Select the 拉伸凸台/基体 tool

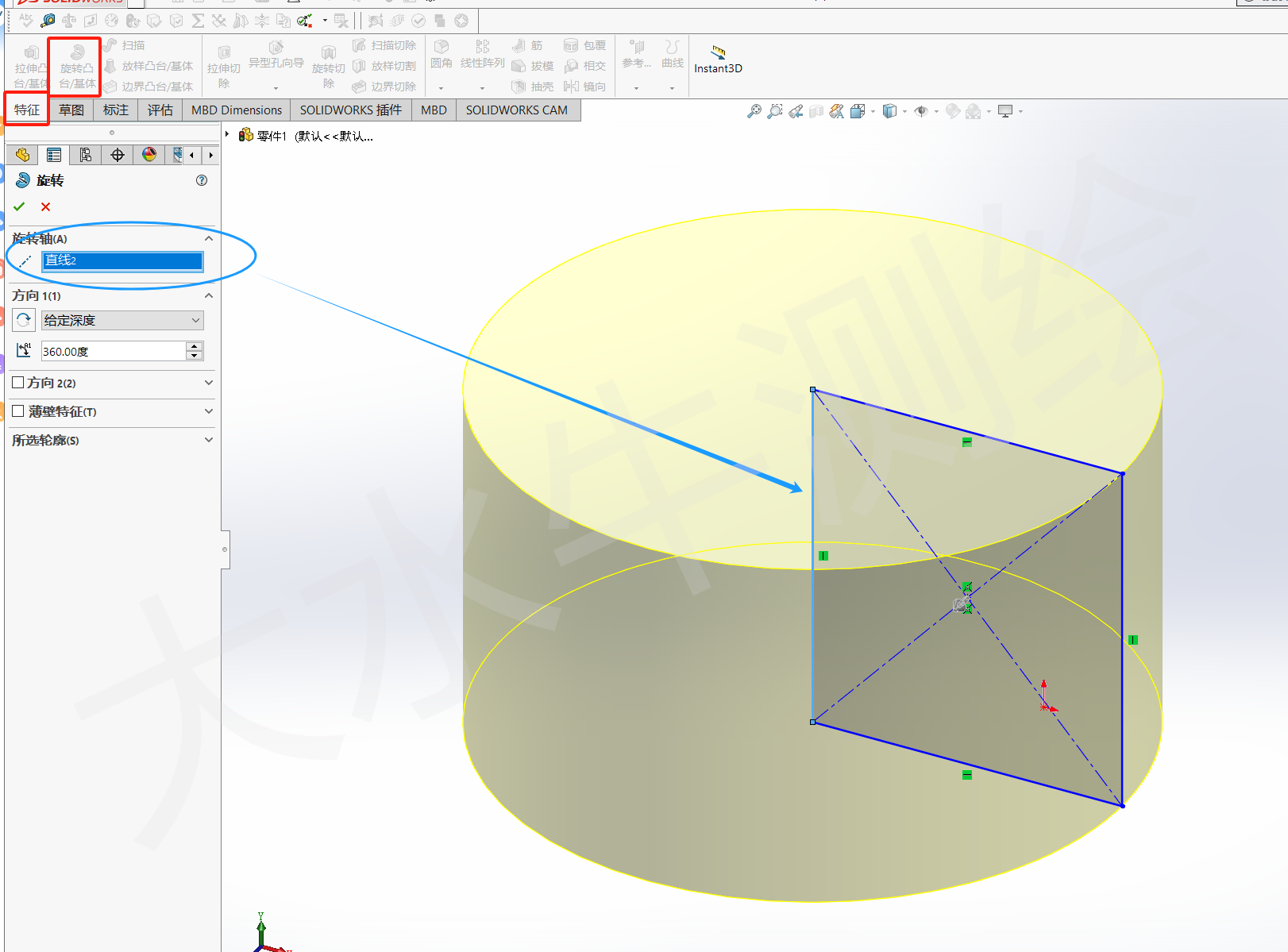click(29, 64)
